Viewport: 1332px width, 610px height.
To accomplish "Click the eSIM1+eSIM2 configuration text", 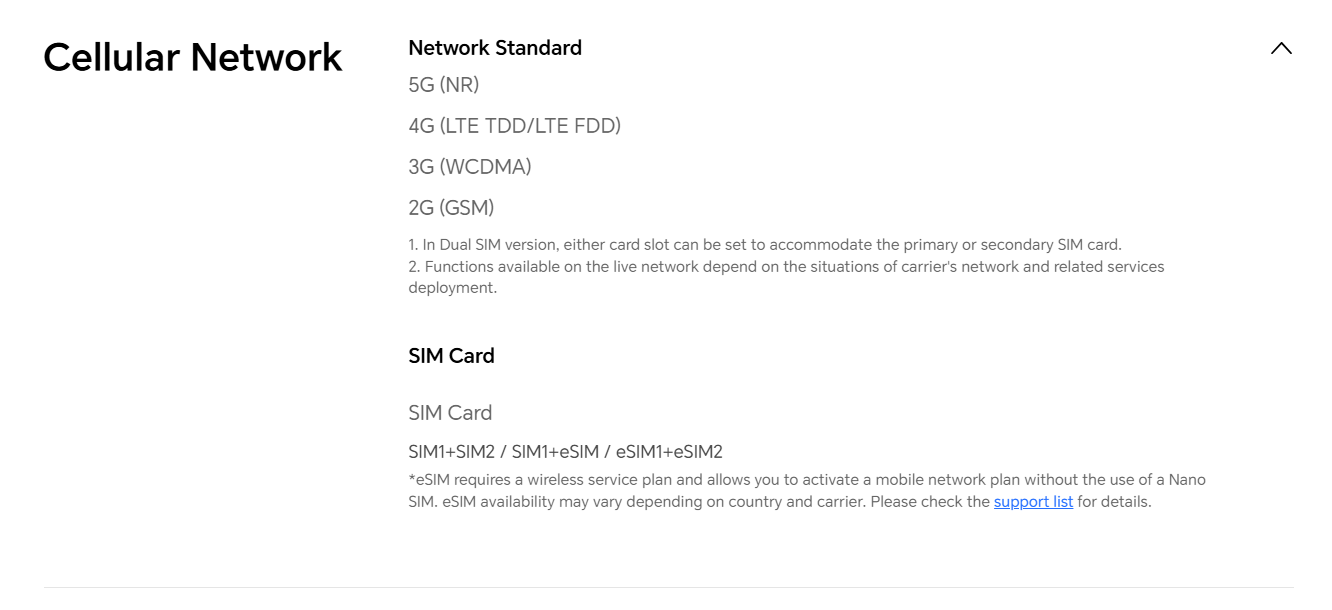I will [669, 452].
